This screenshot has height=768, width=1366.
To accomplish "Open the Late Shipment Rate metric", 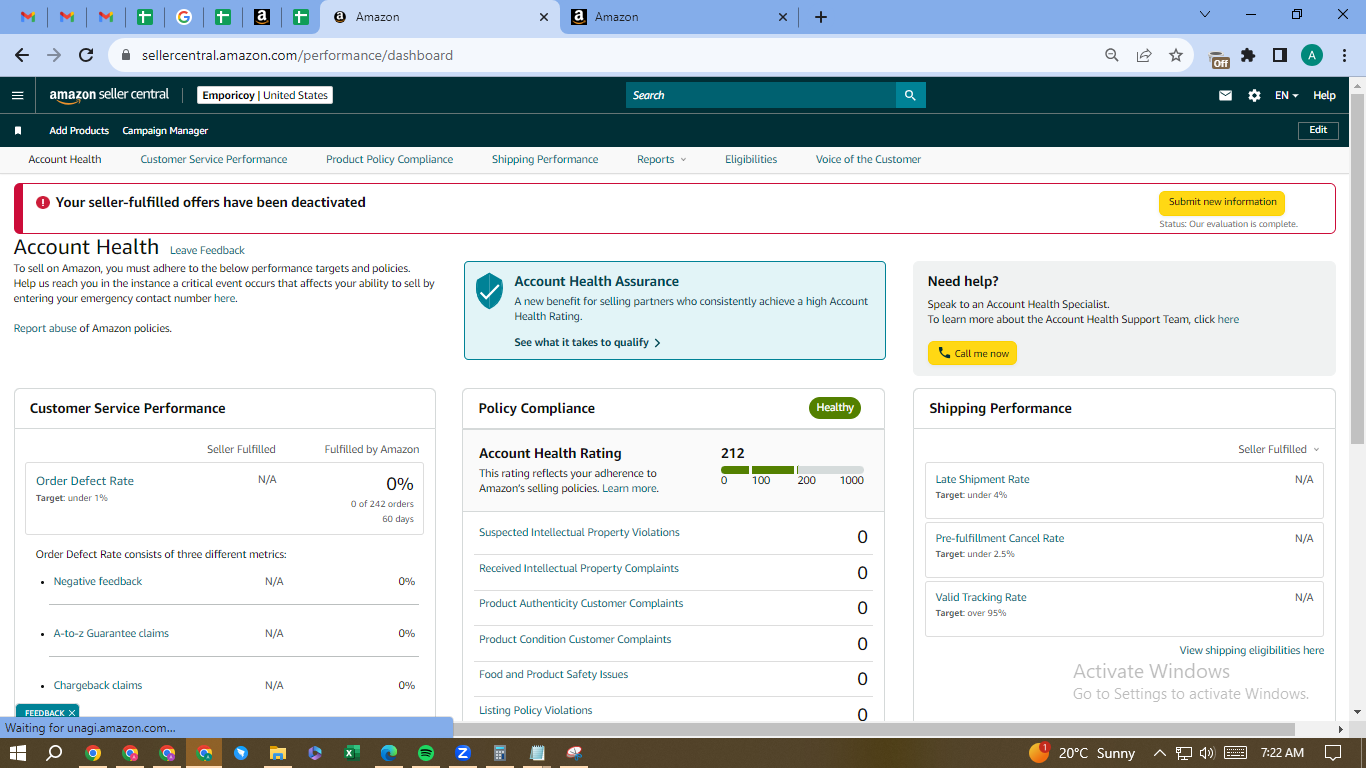I will tap(982, 480).
